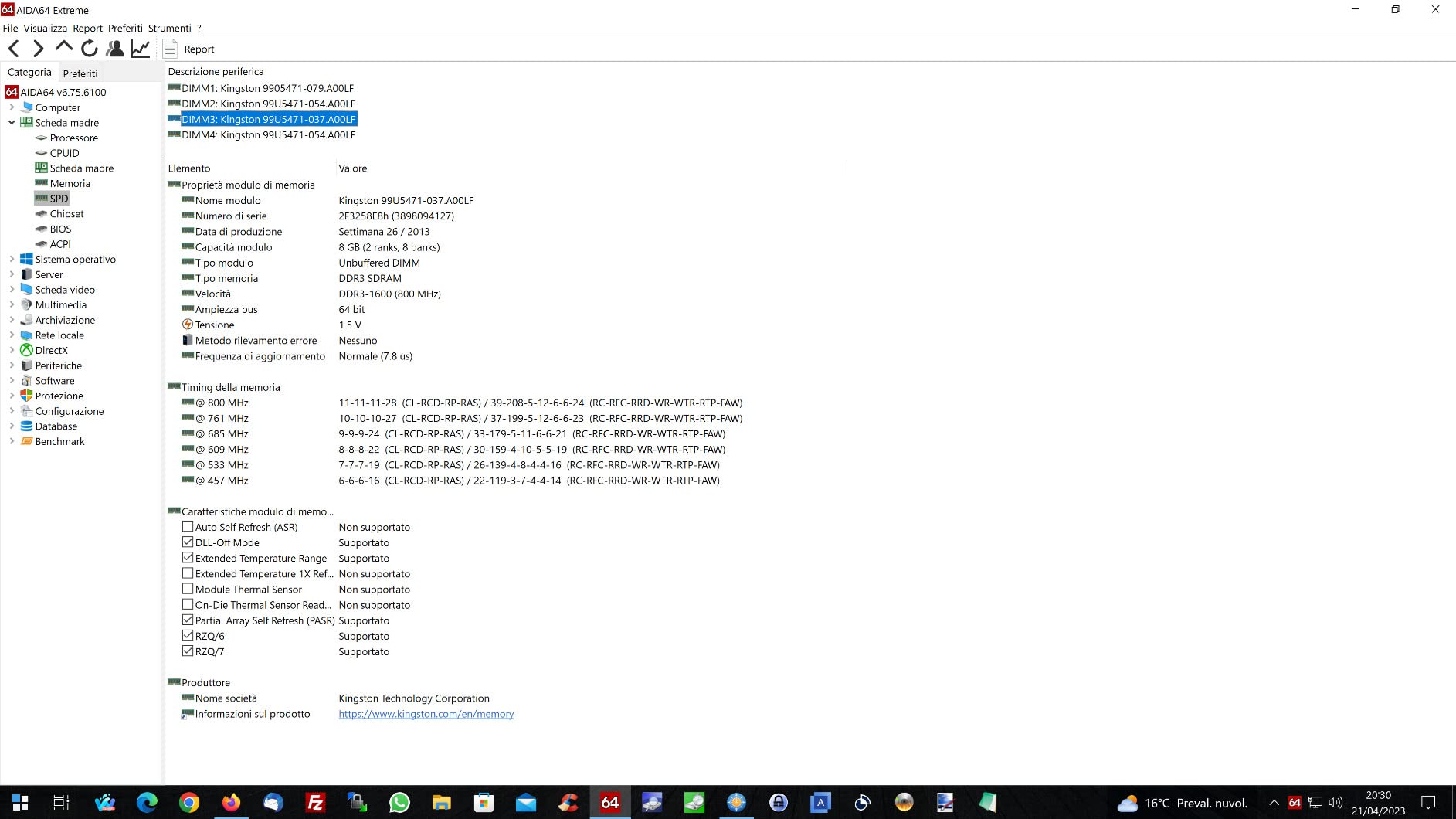Open the File menu

click(x=10, y=29)
